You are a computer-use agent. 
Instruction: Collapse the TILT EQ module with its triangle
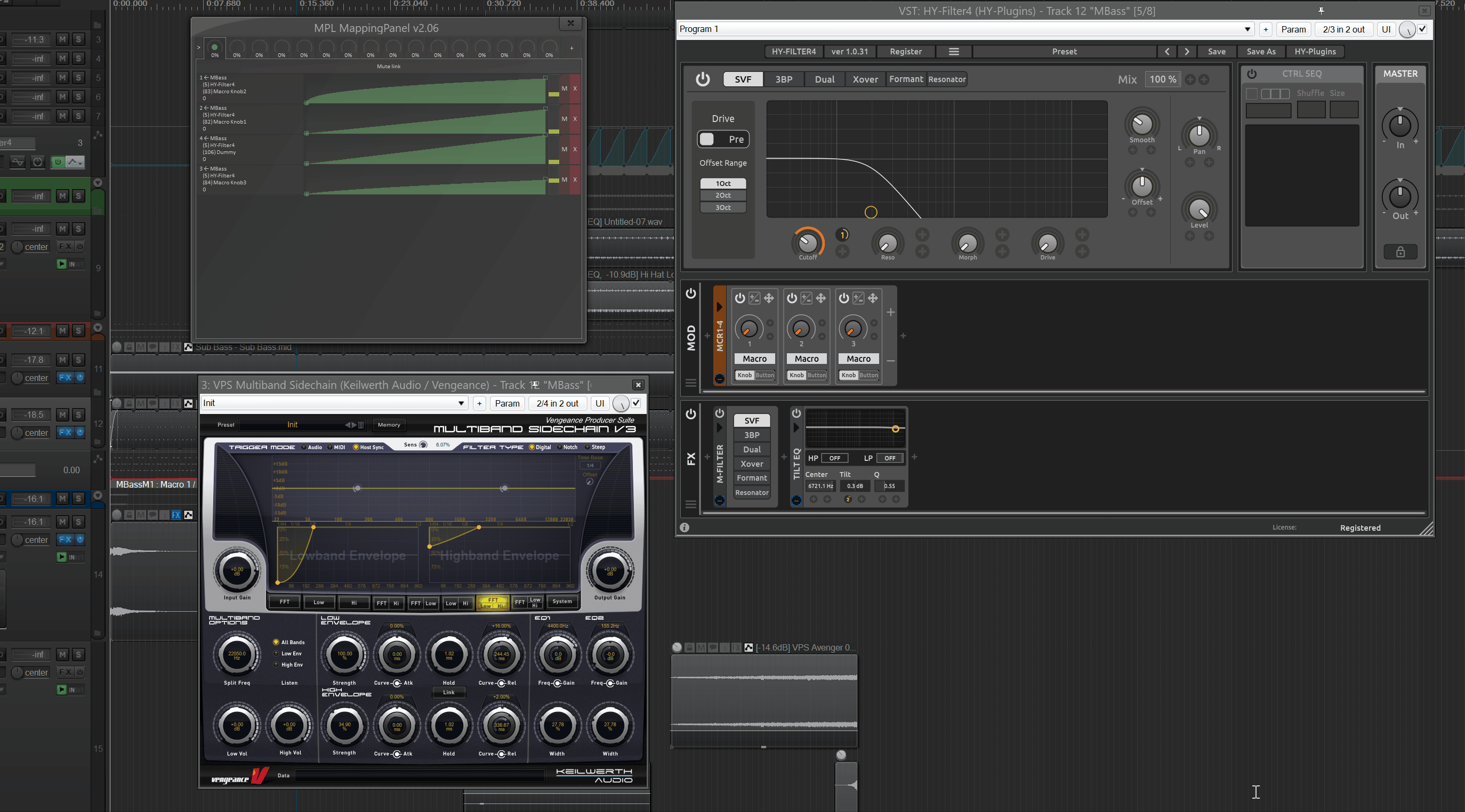click(x=796, y=427)
